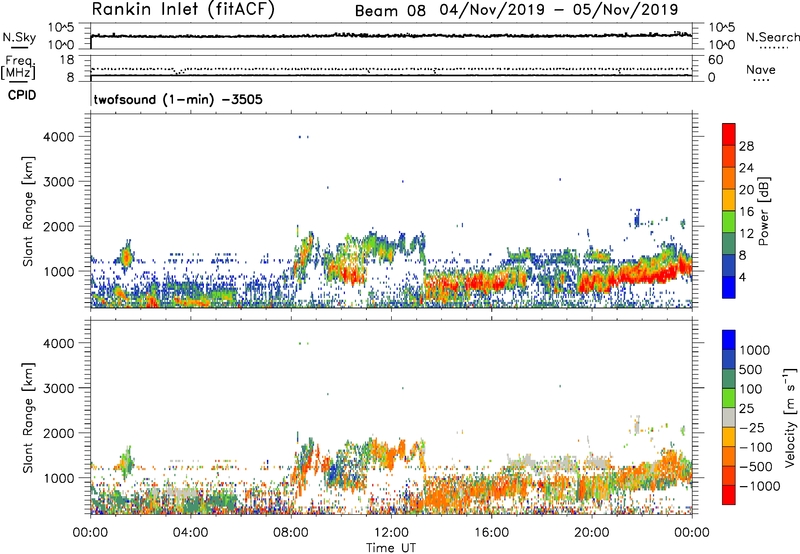
Task: Click the grey -25 to 25 segment of the Velocity color bar
Action: (x=729, y=418)
